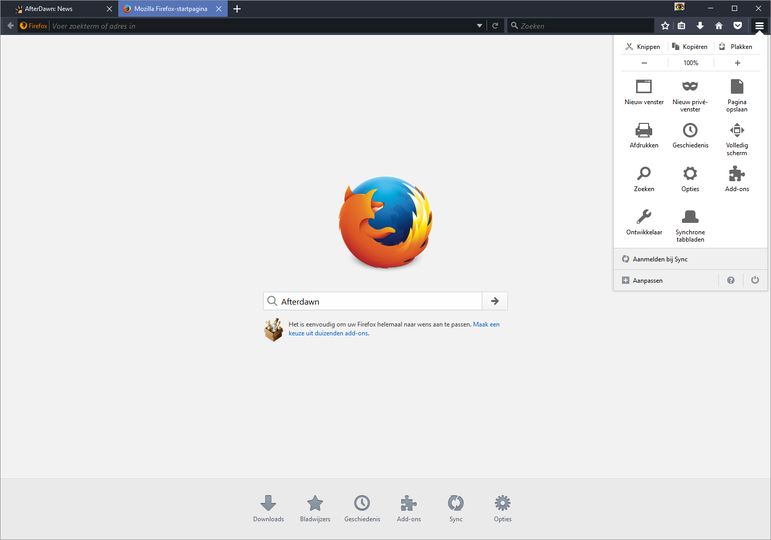
Task: Open Geschiedenis clock in menu panel
Action: coord(690,135)
